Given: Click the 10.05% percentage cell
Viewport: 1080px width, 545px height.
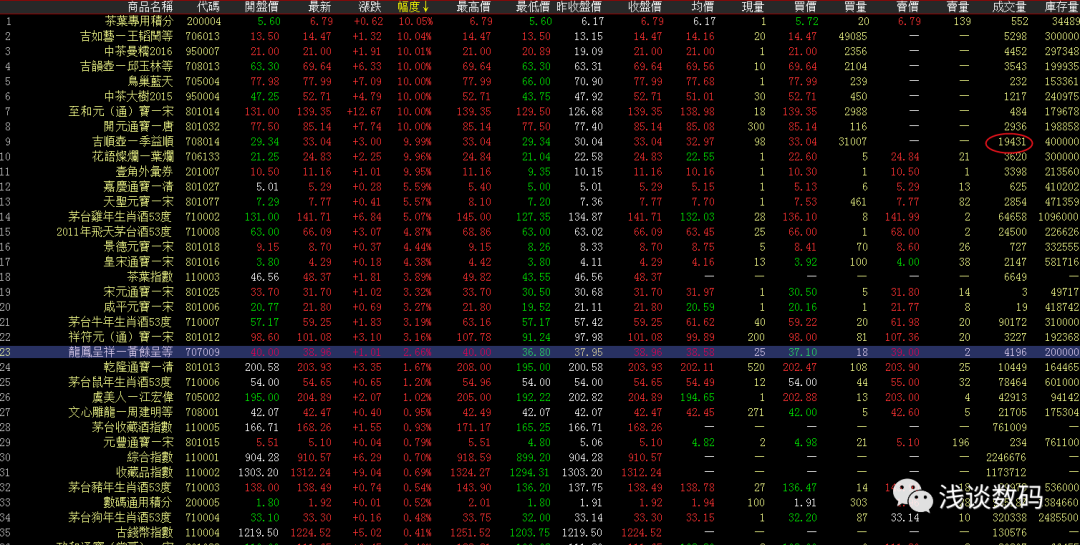Looking at the screenshot, I should click(x=415, y=21).
